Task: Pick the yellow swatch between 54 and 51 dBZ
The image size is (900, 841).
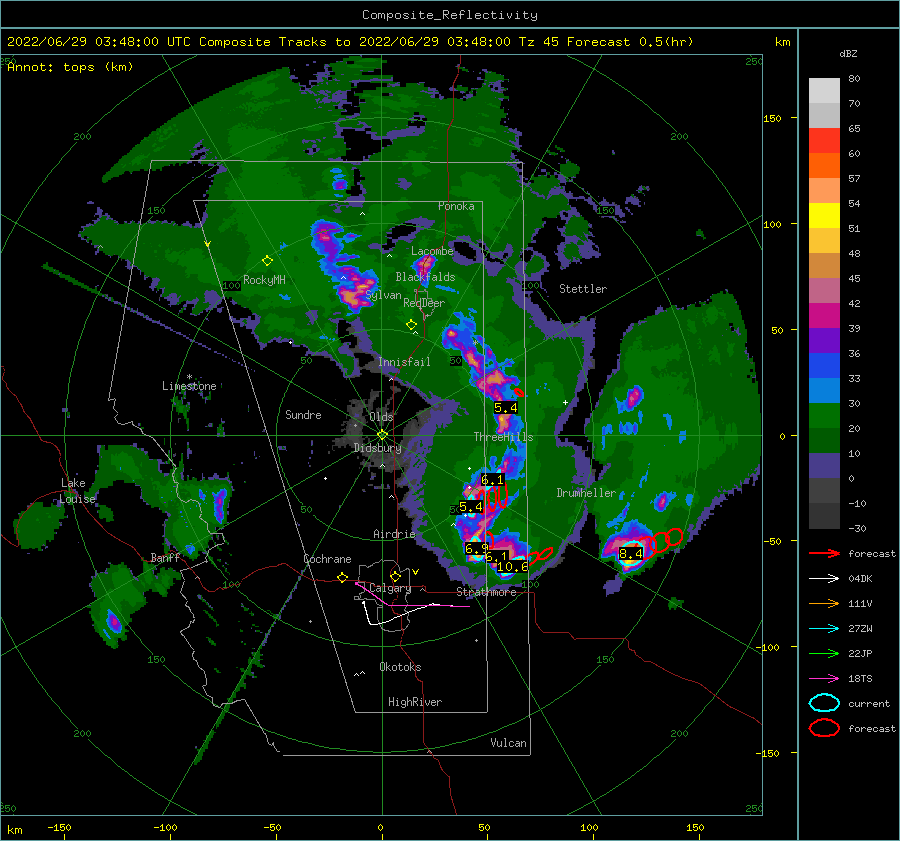Action: click(824, 215)
